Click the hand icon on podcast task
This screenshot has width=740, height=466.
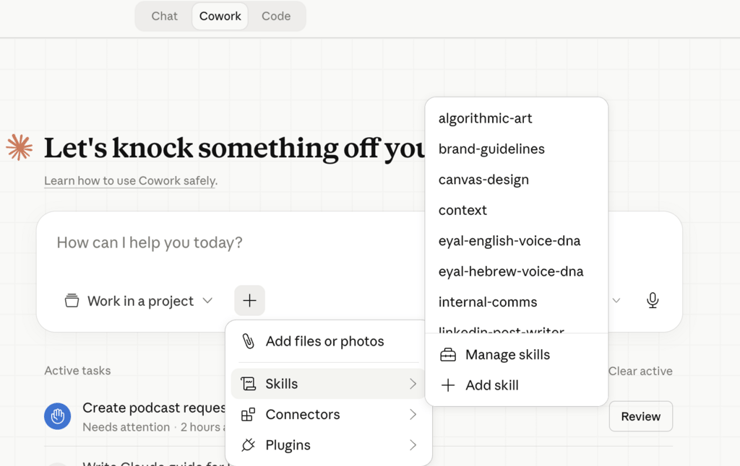point(57,416)
